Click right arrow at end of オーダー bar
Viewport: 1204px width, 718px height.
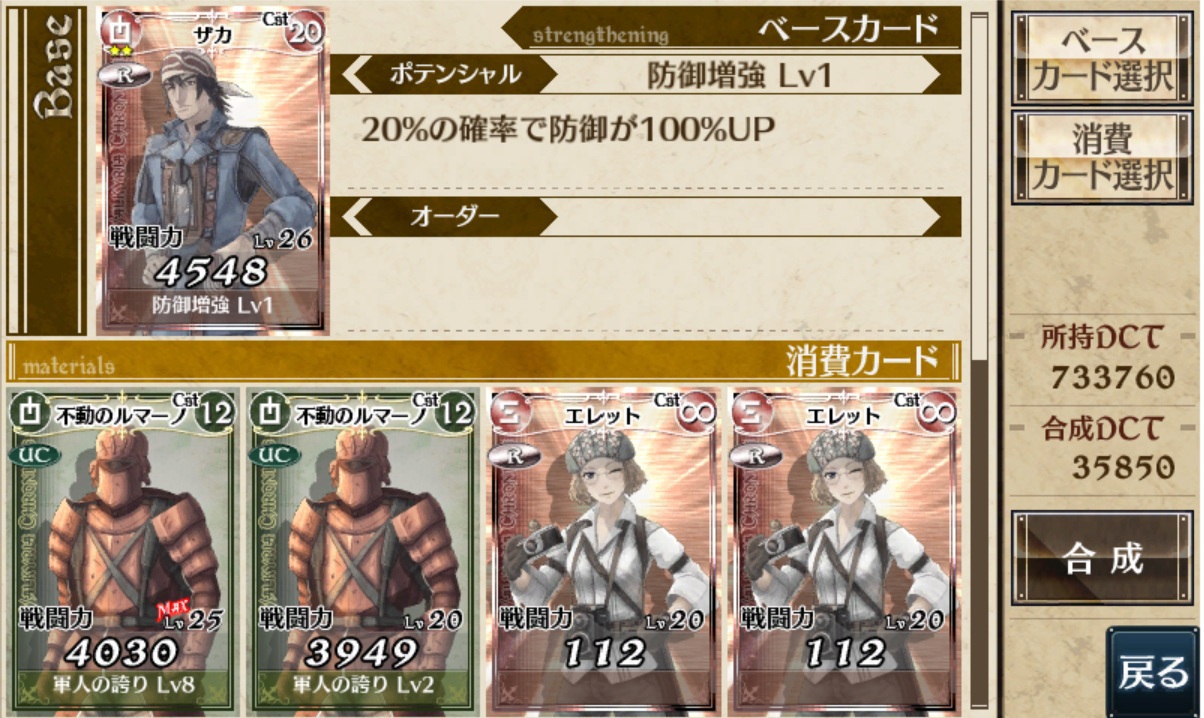pyautogui.click(x=932, y=216)
